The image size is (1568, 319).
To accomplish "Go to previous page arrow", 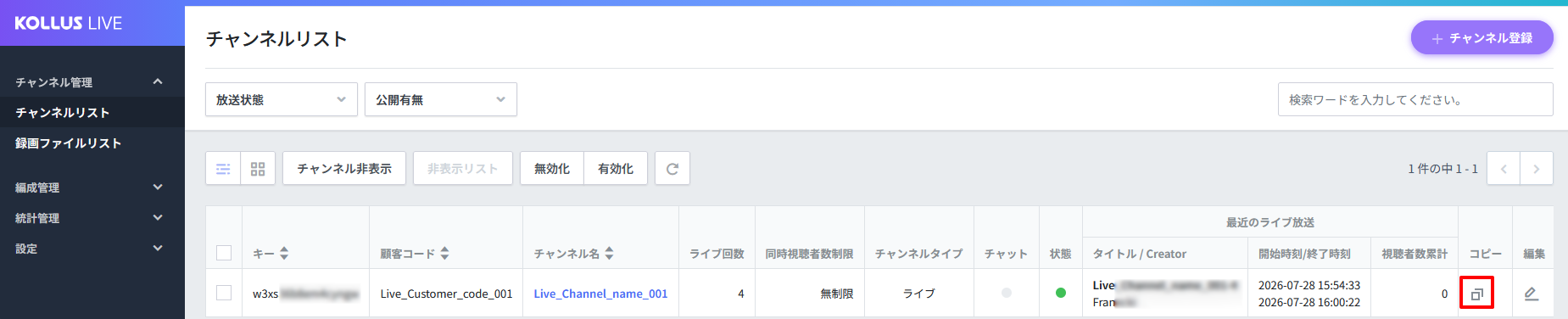I will pyautogui.click(x=1504, y=169).
